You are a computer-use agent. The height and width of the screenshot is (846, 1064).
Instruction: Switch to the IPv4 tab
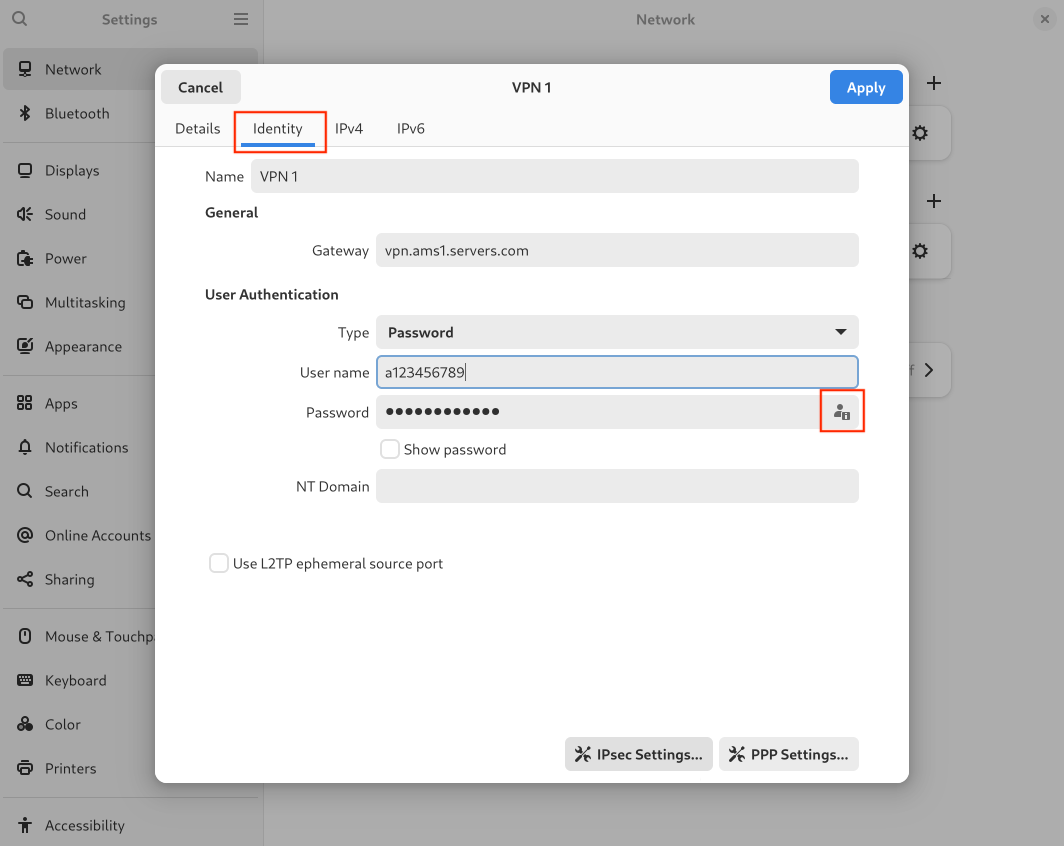point(349,129)
